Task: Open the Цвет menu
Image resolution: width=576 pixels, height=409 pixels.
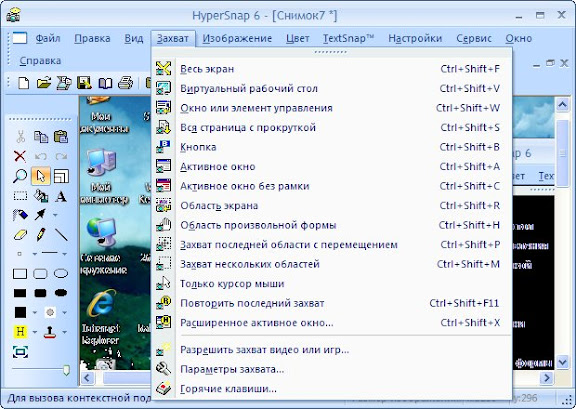Action: [x=298, y=38]
